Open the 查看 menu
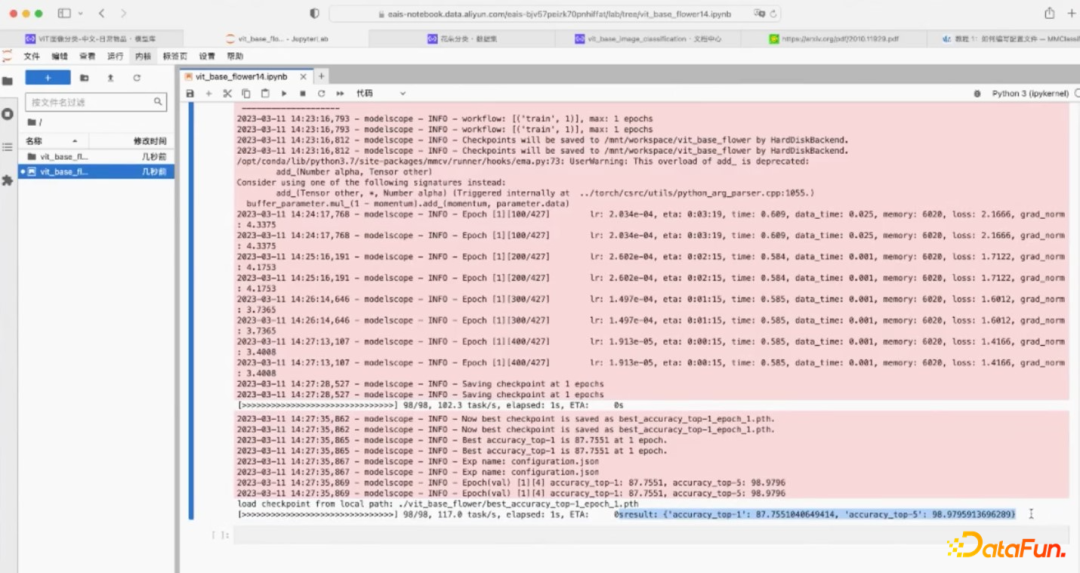Image resolution: width=1080 pixels, height=573 pixels. pos(87,56)
